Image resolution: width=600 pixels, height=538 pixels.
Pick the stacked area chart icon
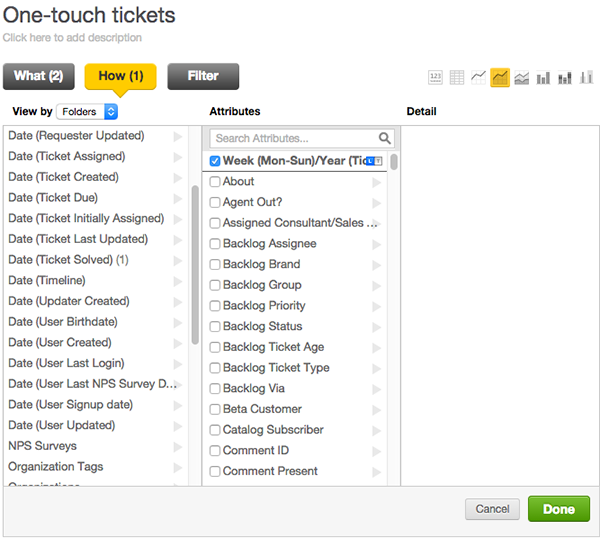[x=522, y=77]
